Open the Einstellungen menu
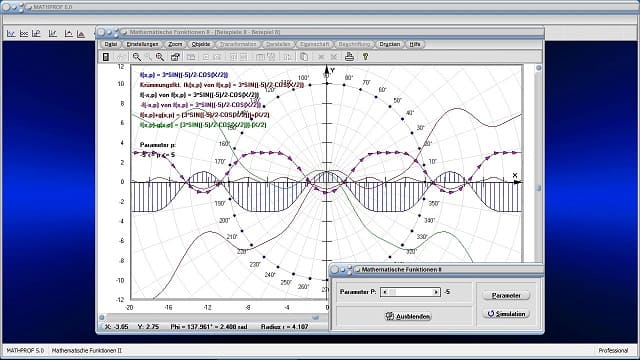This screenshot has height=360, width=640. 142,44
